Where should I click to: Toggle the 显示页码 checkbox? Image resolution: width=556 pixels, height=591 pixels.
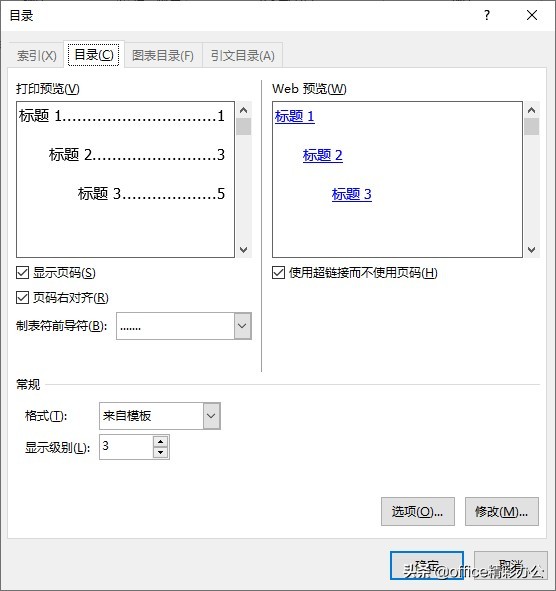23,273
